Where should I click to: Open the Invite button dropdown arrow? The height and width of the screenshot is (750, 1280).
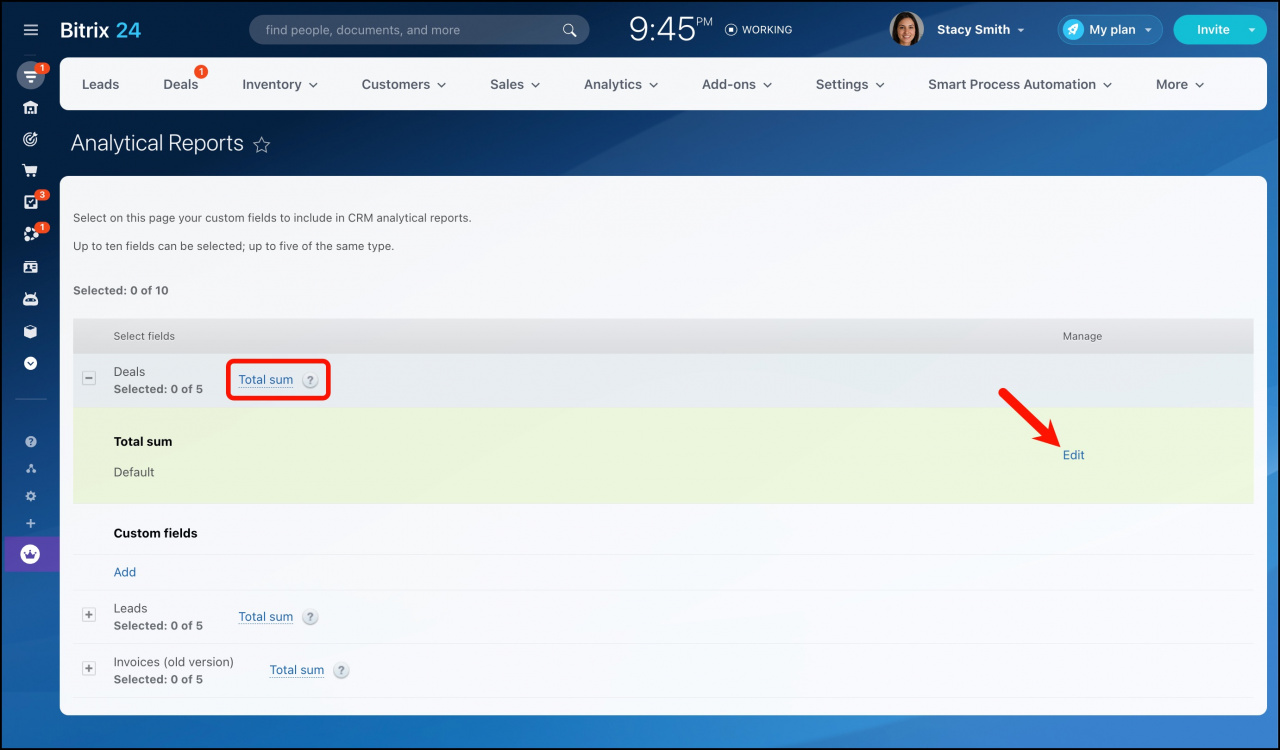pyautogui.click(x=1253, y=30)
